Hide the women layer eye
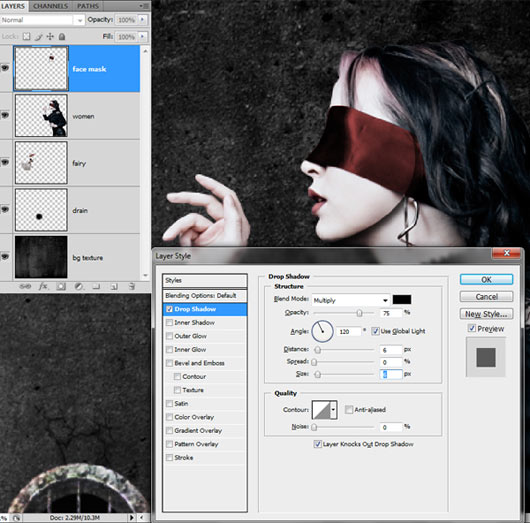Image resolution: width=530 pixels, height=523 pixels. [5, 115]
